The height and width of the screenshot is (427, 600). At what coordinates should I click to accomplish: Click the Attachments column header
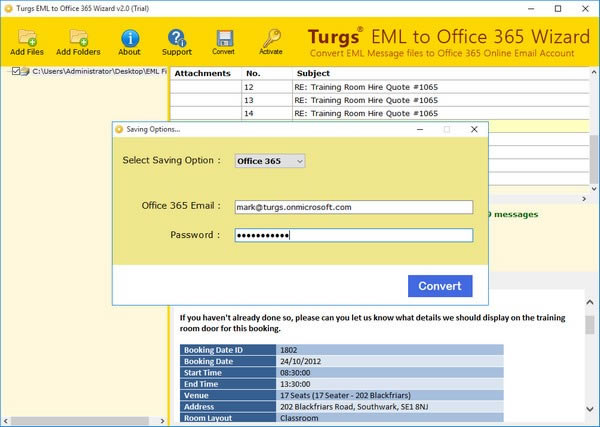tap(204, 73)
